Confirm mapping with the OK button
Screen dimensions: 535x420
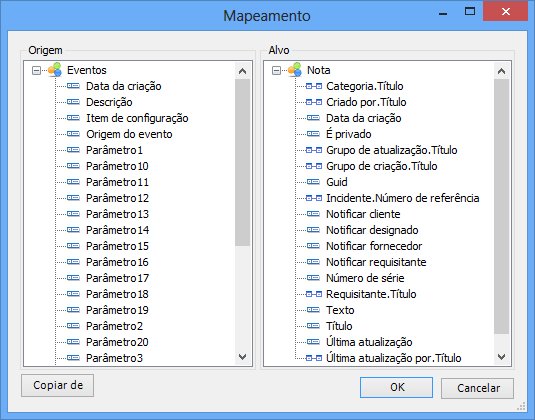pyautogui.click(x=396, y=387)
